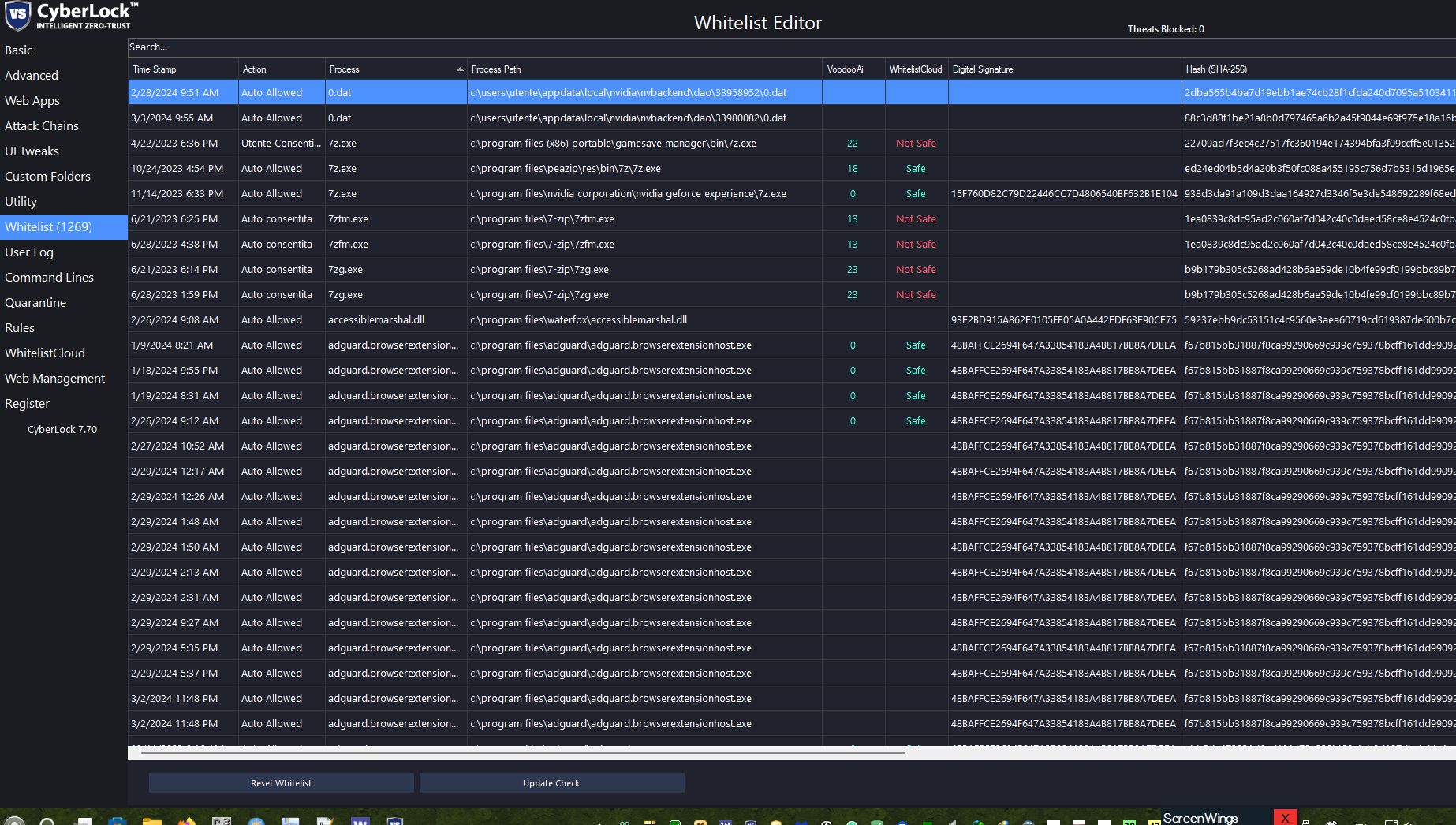Select the 2/29/2024 2:13 AM row

click(792, 572)
